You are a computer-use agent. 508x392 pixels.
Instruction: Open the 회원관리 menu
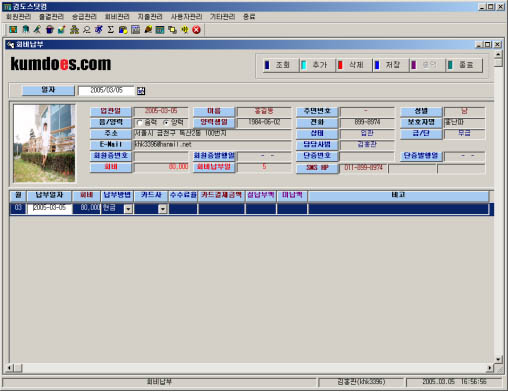[19, 17]
